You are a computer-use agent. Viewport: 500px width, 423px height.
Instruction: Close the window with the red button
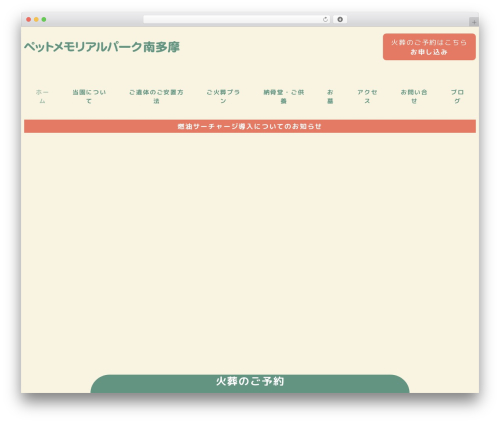pos(29,19)
